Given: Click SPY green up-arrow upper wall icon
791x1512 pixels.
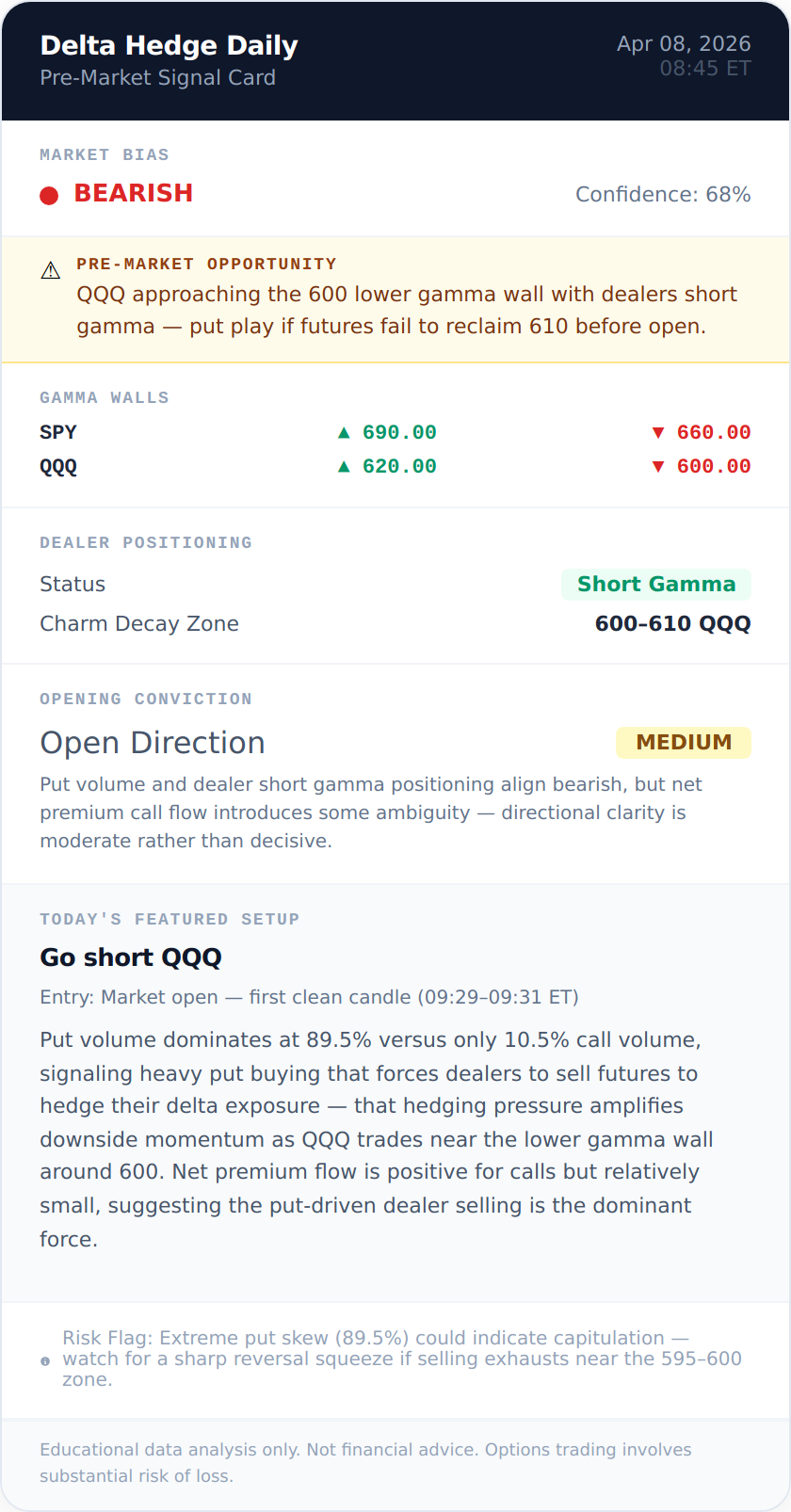Looking at the screenshot, I should pos(344,433).
